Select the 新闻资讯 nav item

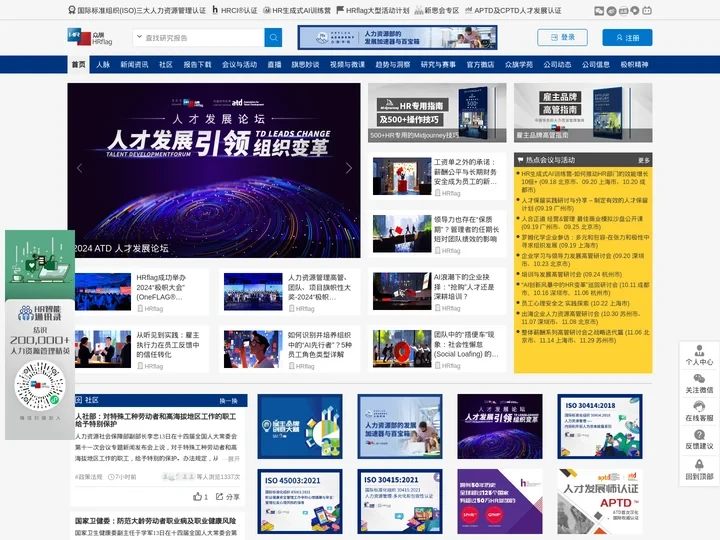134,65
